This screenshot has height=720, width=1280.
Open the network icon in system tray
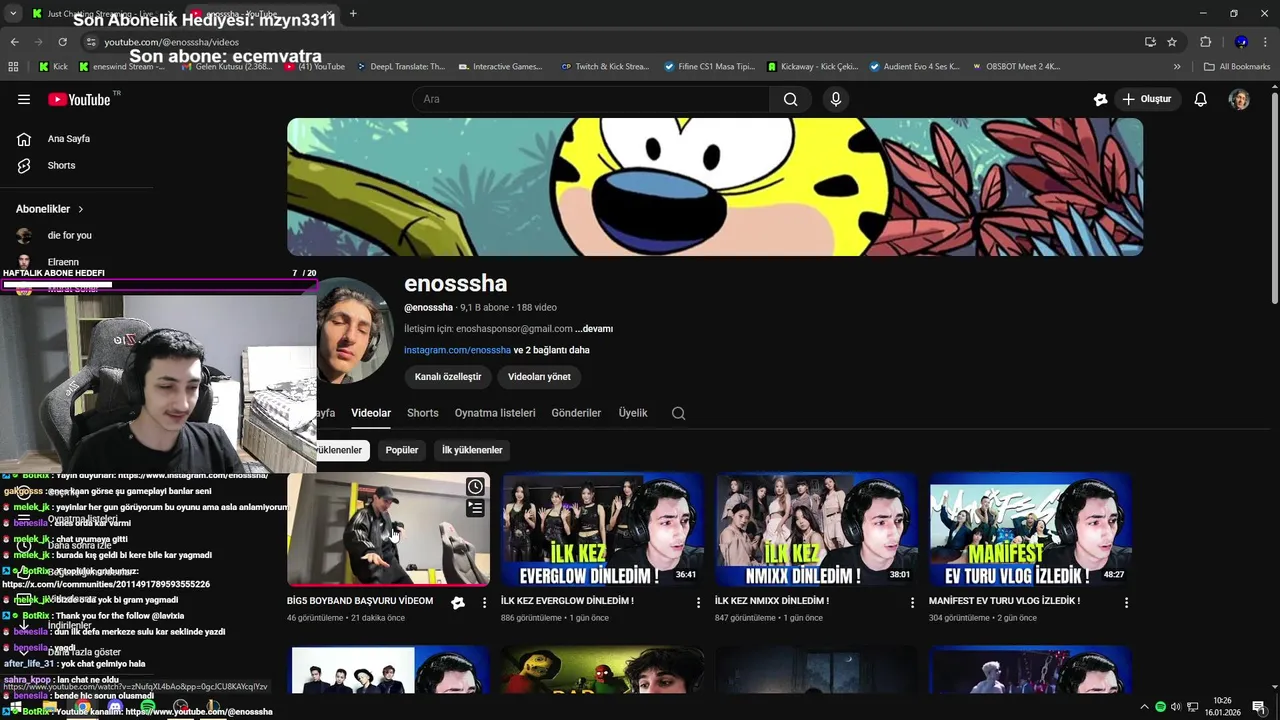1192,707
